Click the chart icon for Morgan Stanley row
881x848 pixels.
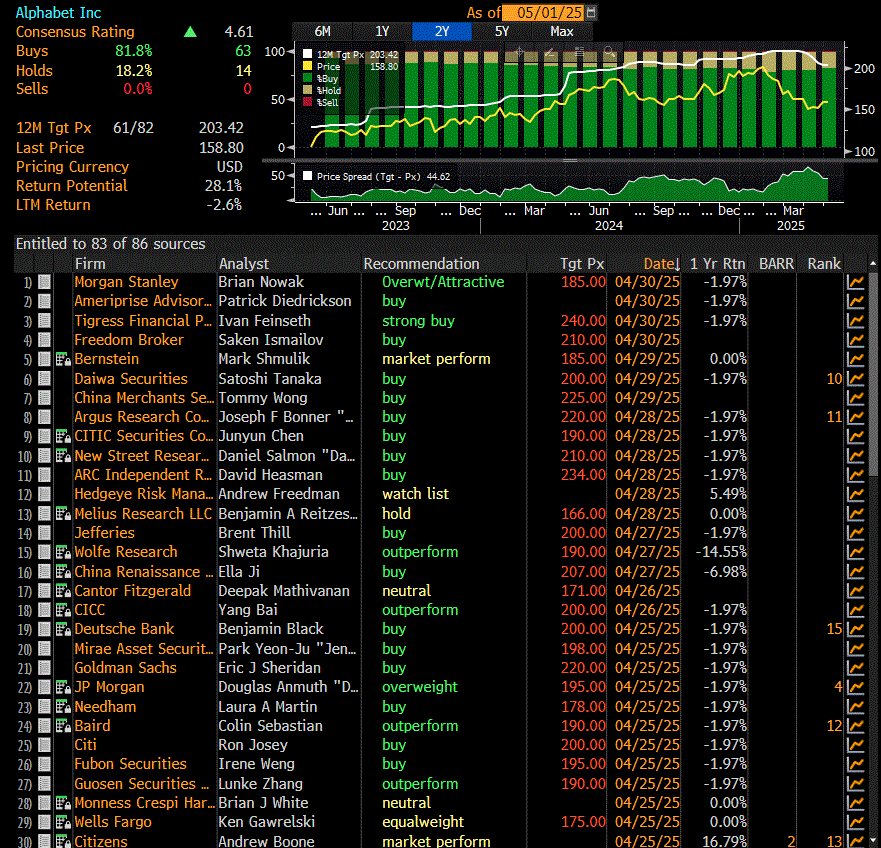point(856,282)
